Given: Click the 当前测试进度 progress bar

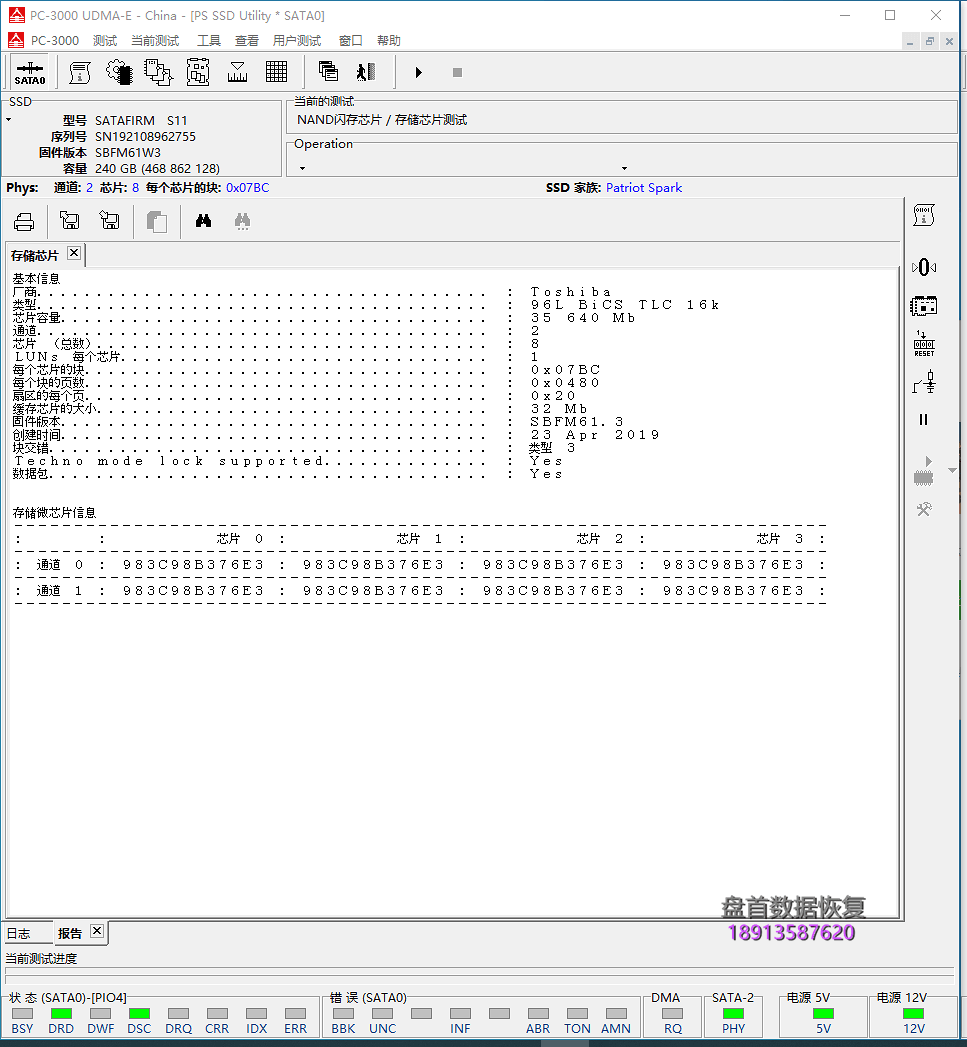Looking at the screenshot, I should point(479,974).
